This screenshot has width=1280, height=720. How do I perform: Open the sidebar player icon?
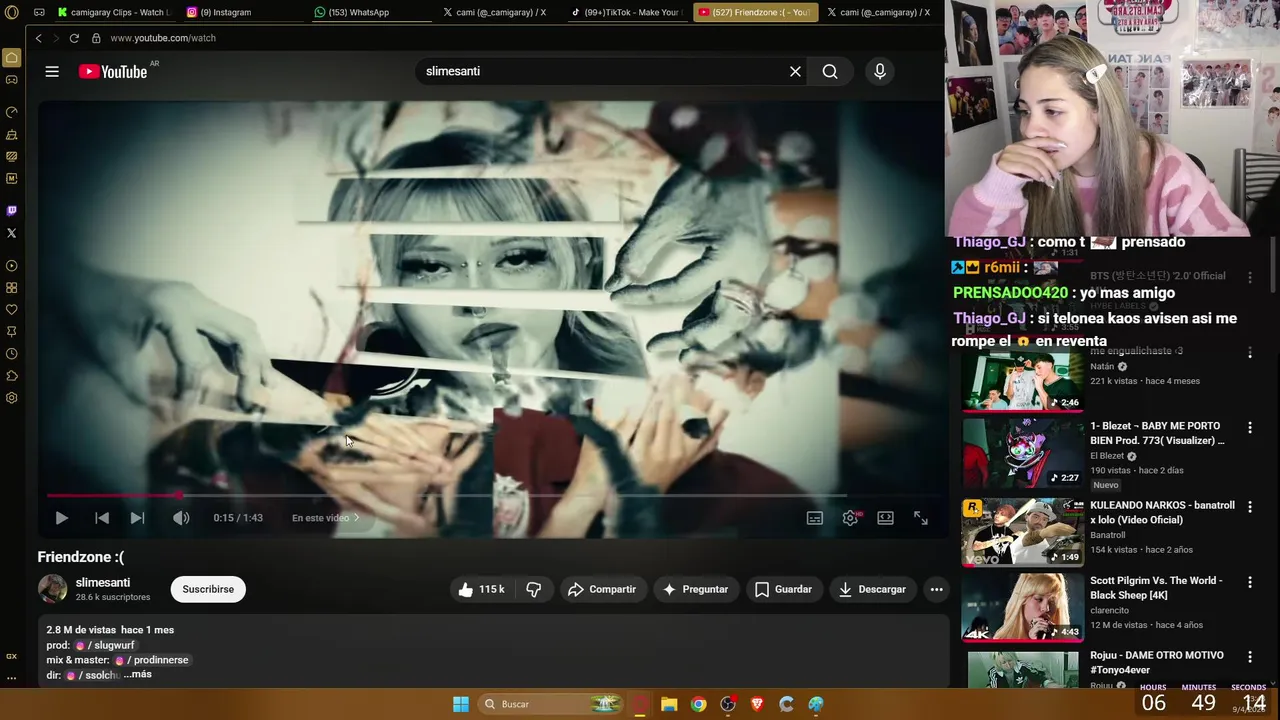click(x=12, y=266)
